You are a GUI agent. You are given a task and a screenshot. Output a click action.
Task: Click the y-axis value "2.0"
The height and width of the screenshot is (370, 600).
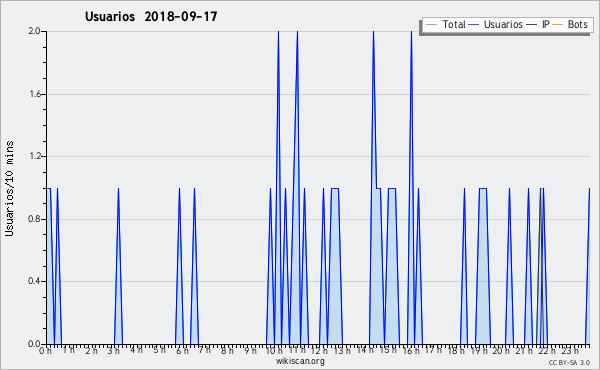[x=34, y=31]
